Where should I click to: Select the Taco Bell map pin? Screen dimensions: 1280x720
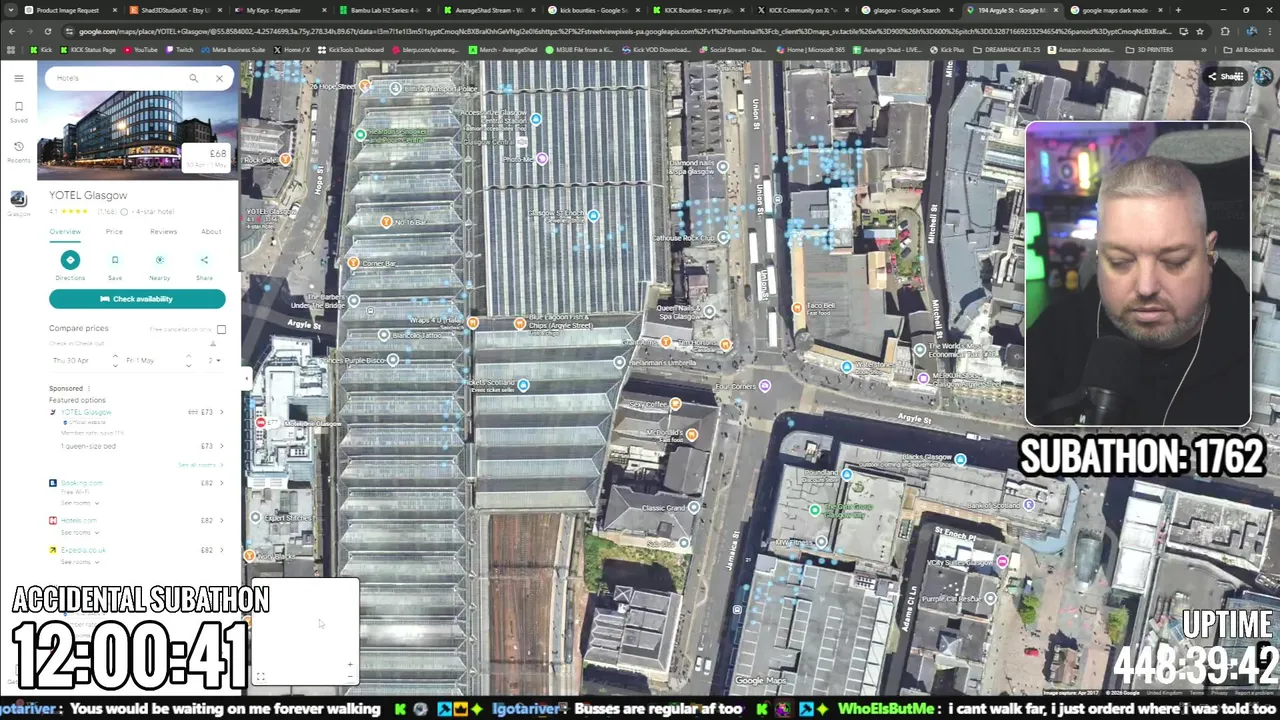click(x=797, y=307)
